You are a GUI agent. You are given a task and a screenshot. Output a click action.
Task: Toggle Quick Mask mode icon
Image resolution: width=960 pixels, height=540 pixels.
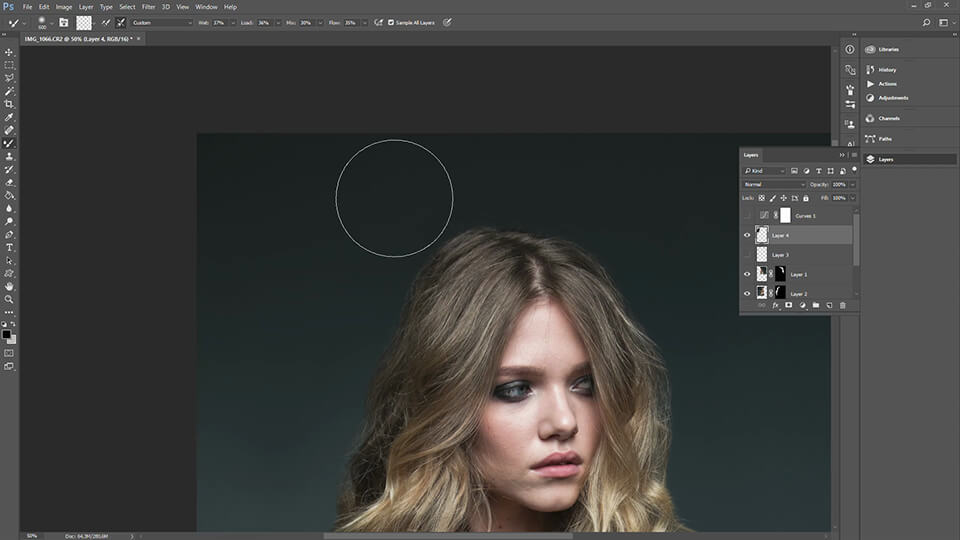pyautogui.click(x=9, y=353)
